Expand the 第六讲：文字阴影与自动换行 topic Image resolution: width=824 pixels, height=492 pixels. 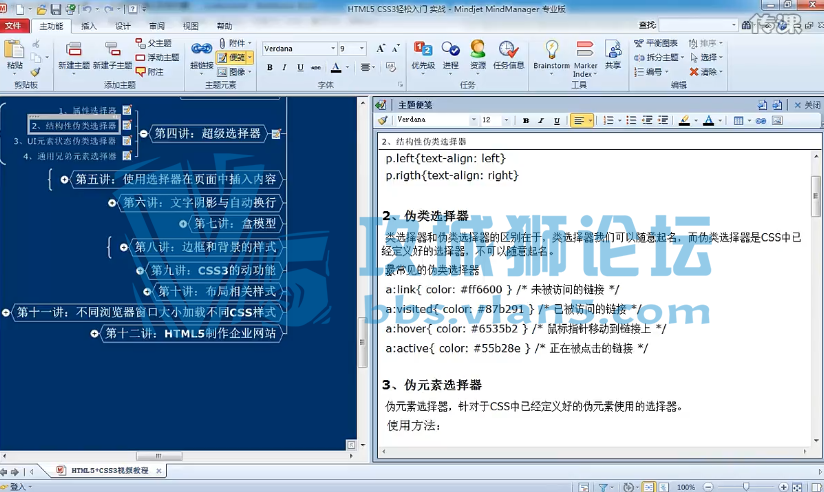tap(112, 202)
